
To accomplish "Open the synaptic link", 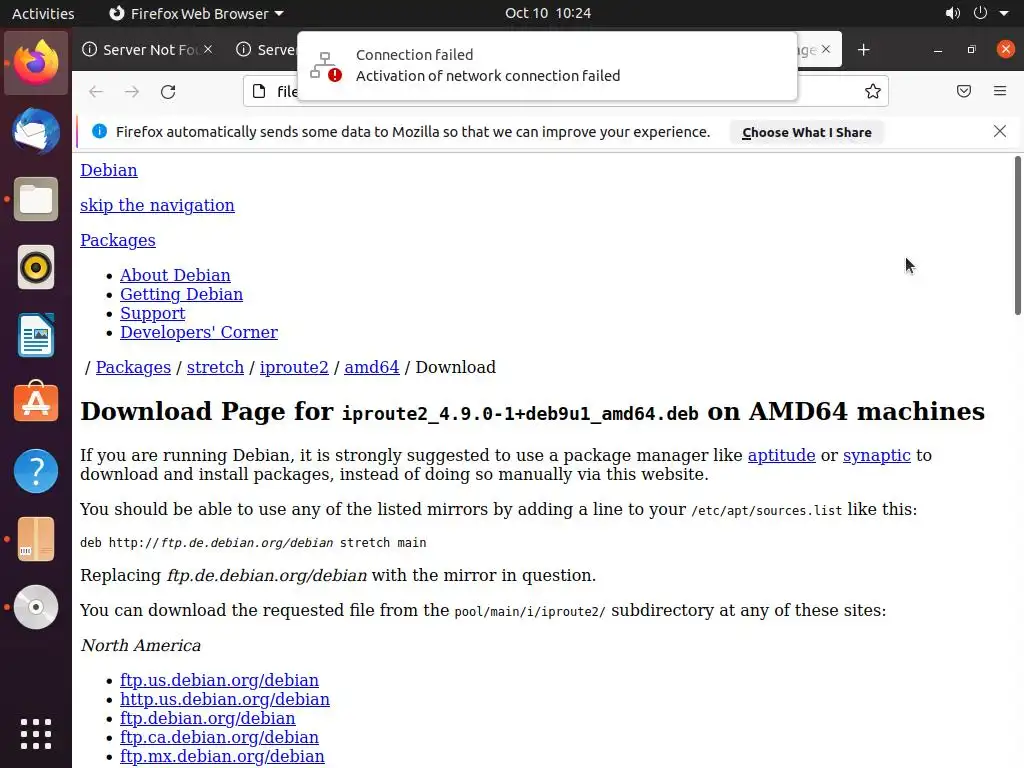I will pyautogui.click(x=876, y=455).
